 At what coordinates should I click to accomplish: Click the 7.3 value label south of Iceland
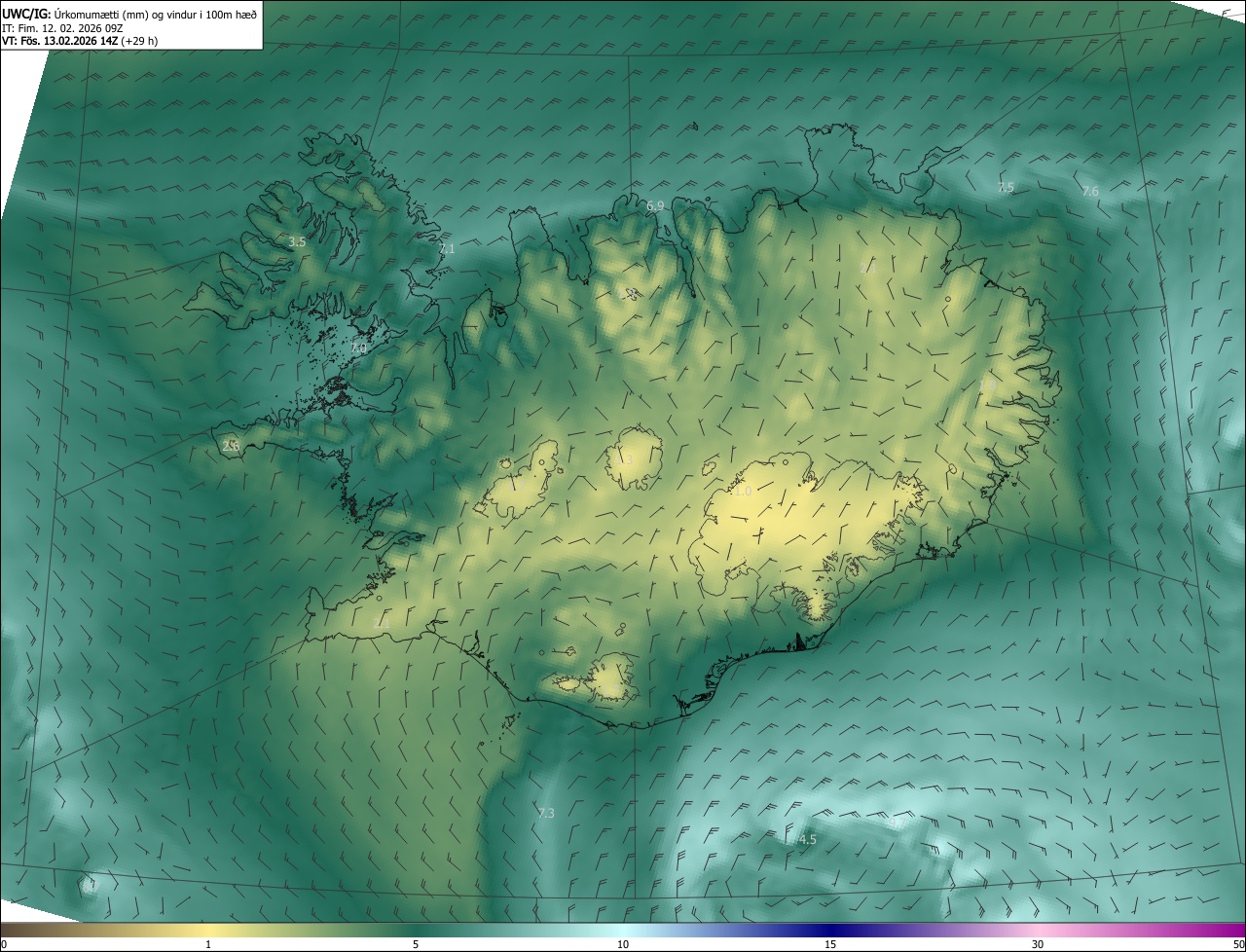(545, 813)
